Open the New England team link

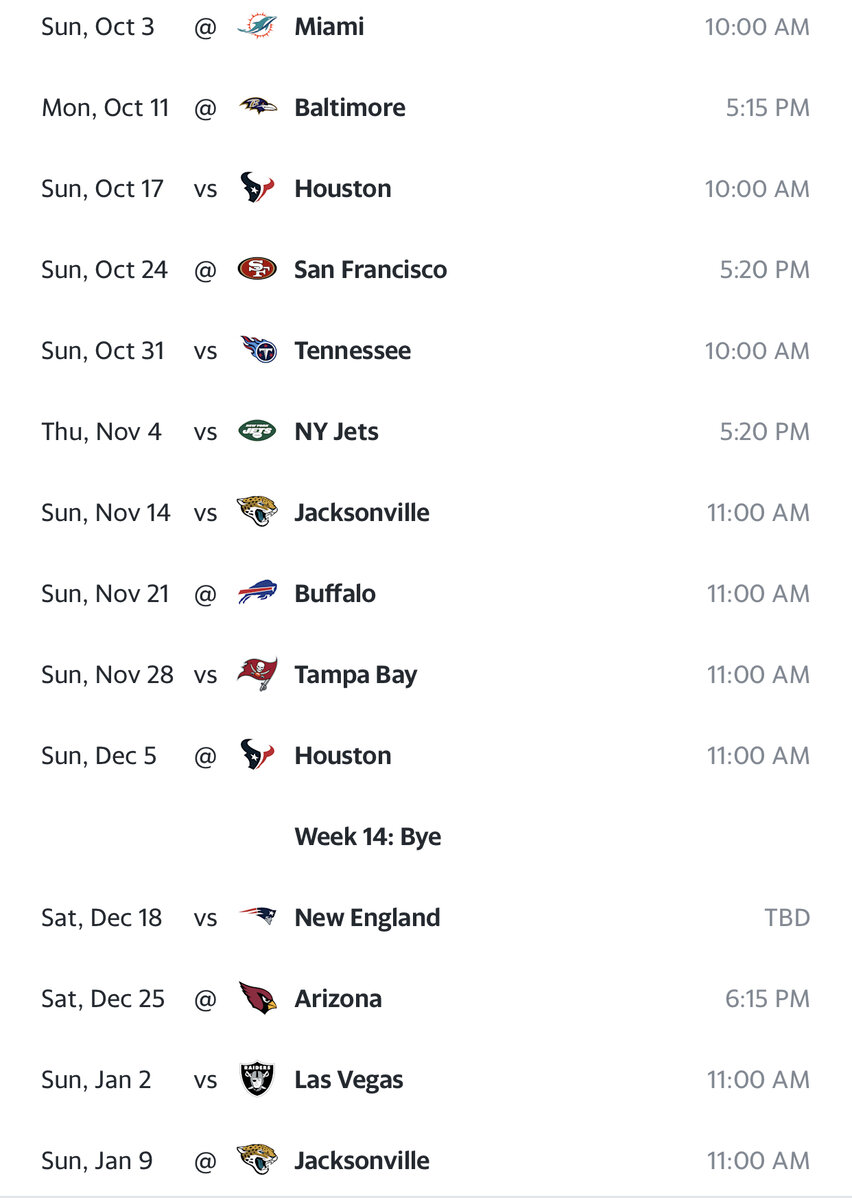(x=367, y=918)
